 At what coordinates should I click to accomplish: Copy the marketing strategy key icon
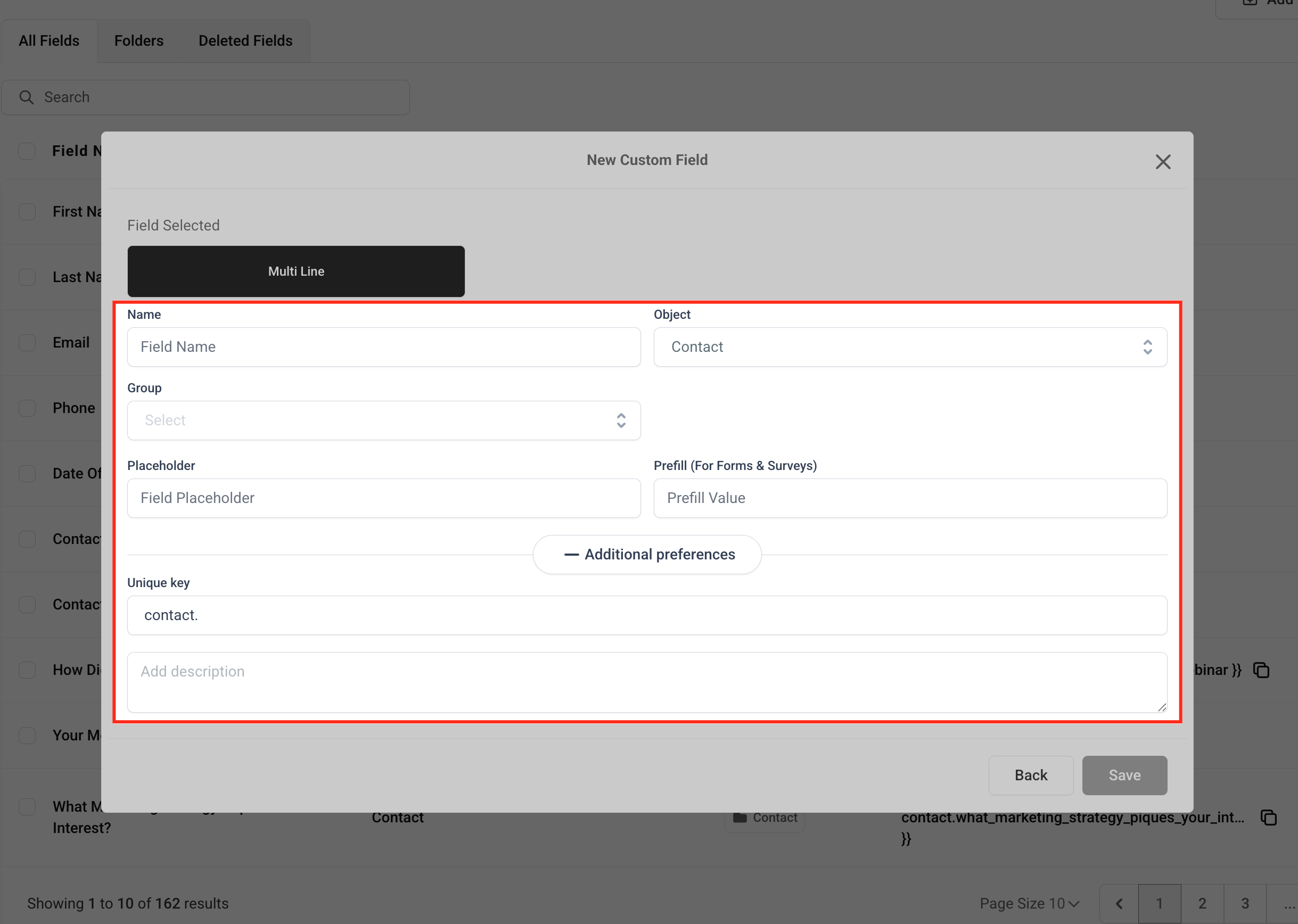pyautogui.click(x=1268, y=817)
